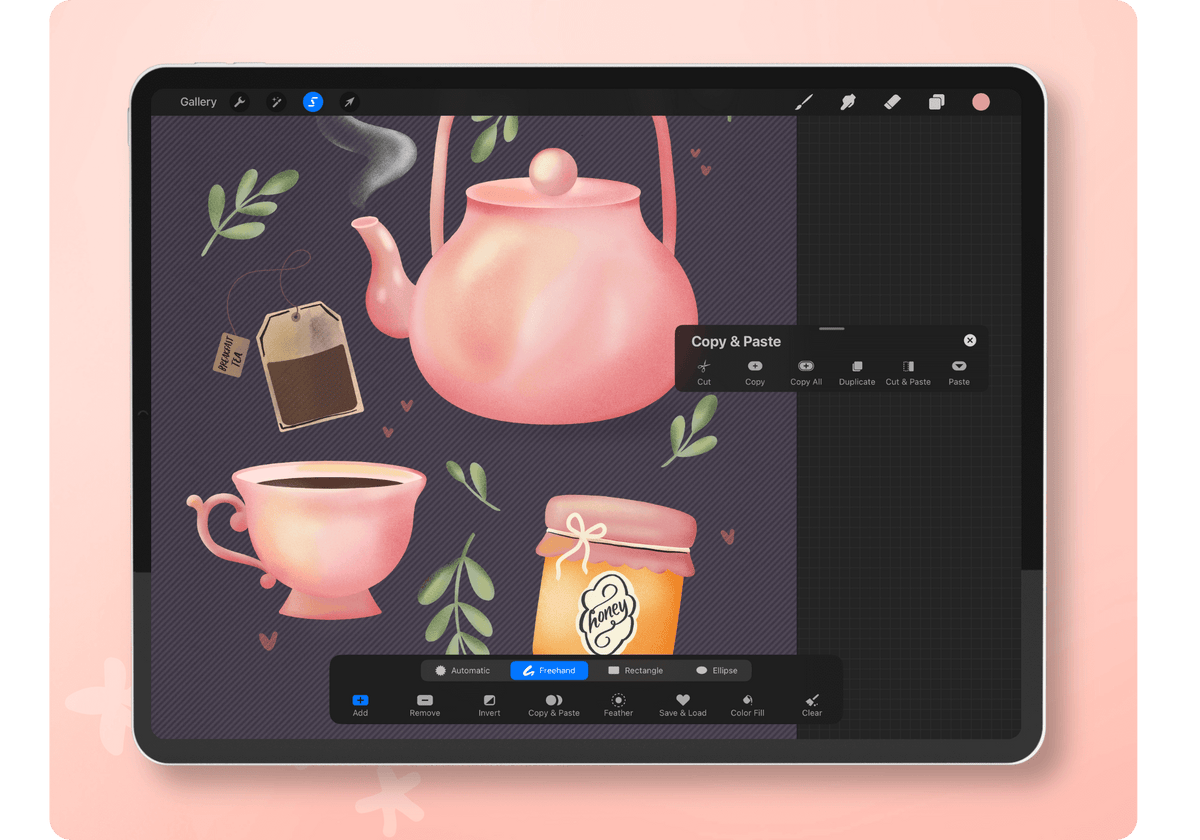Switch to Automatic selection mode

pos(463,670)
